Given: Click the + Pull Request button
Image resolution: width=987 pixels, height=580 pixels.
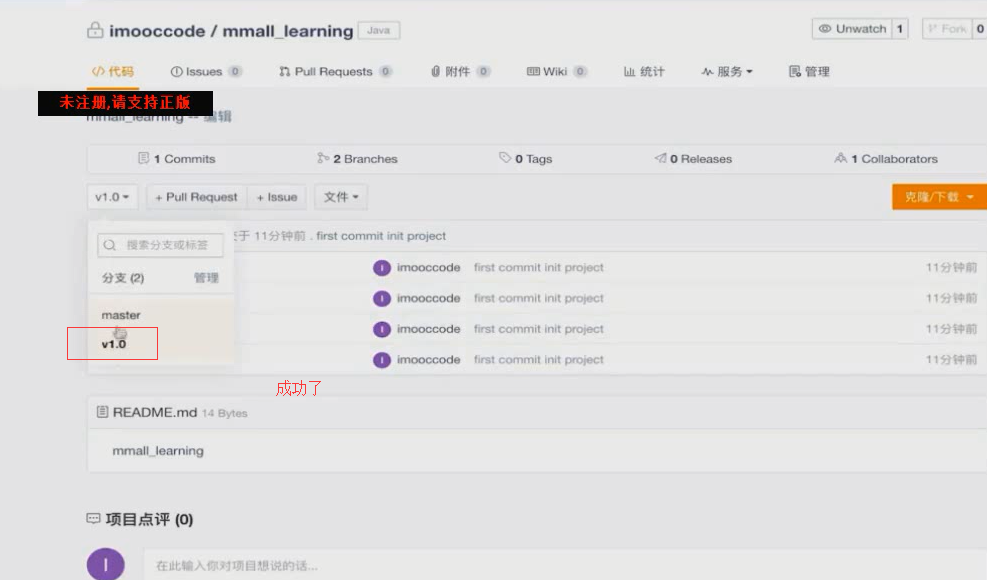Looking at the screenshot, I should tap(196, 197).
